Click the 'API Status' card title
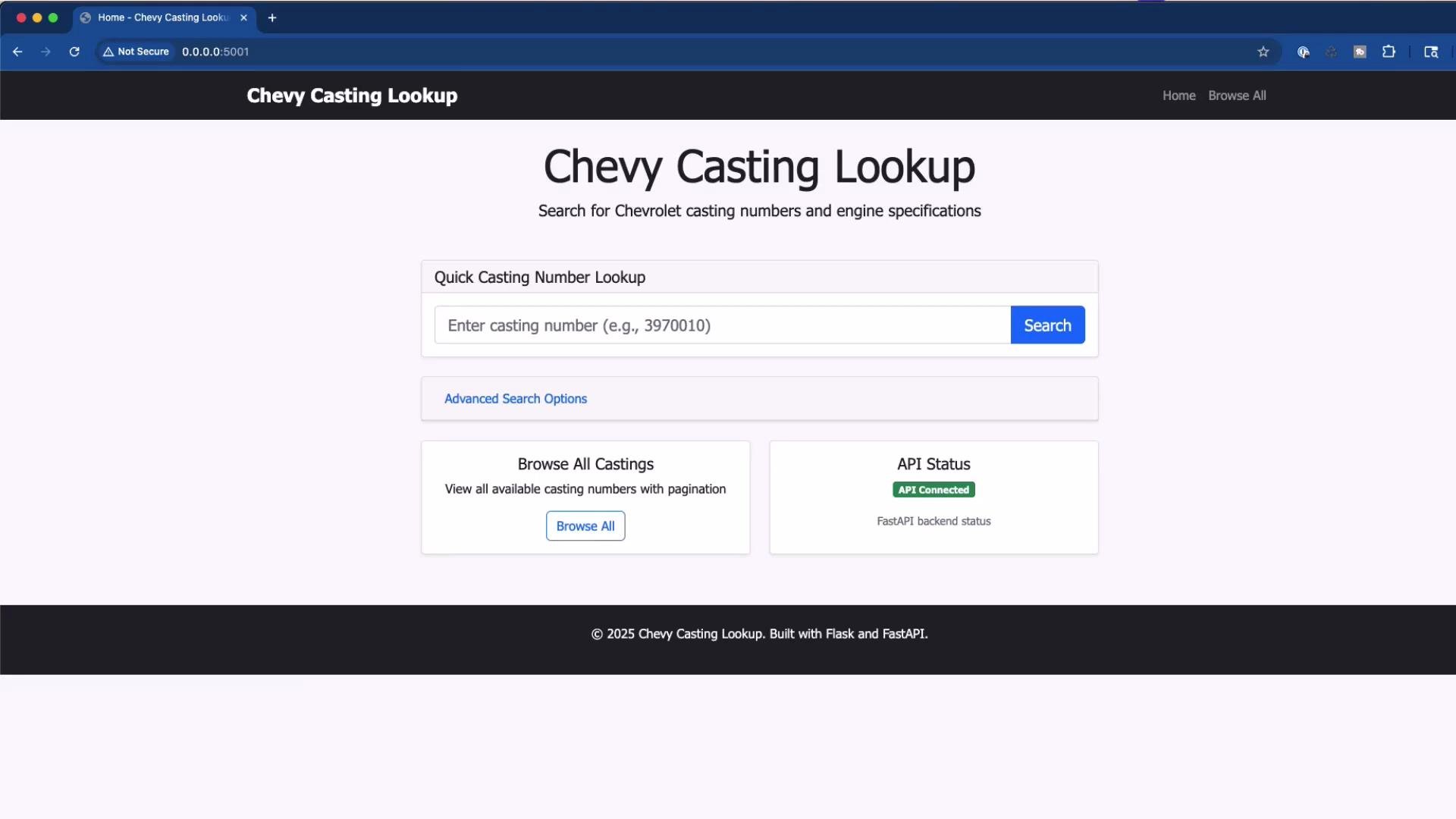The image size is (1456, 819). coord(934,464)
